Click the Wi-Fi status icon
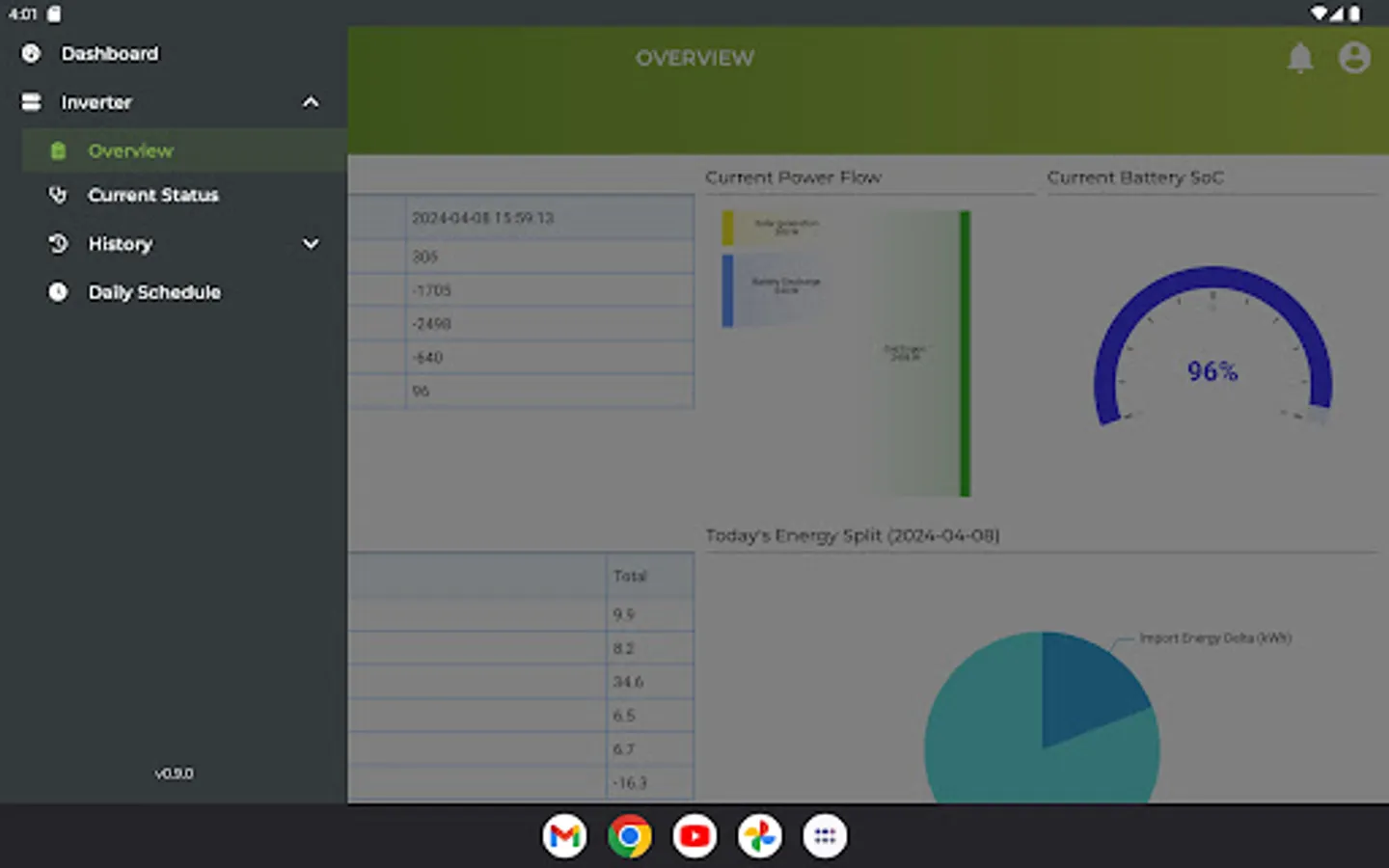 click(1319, 14)
